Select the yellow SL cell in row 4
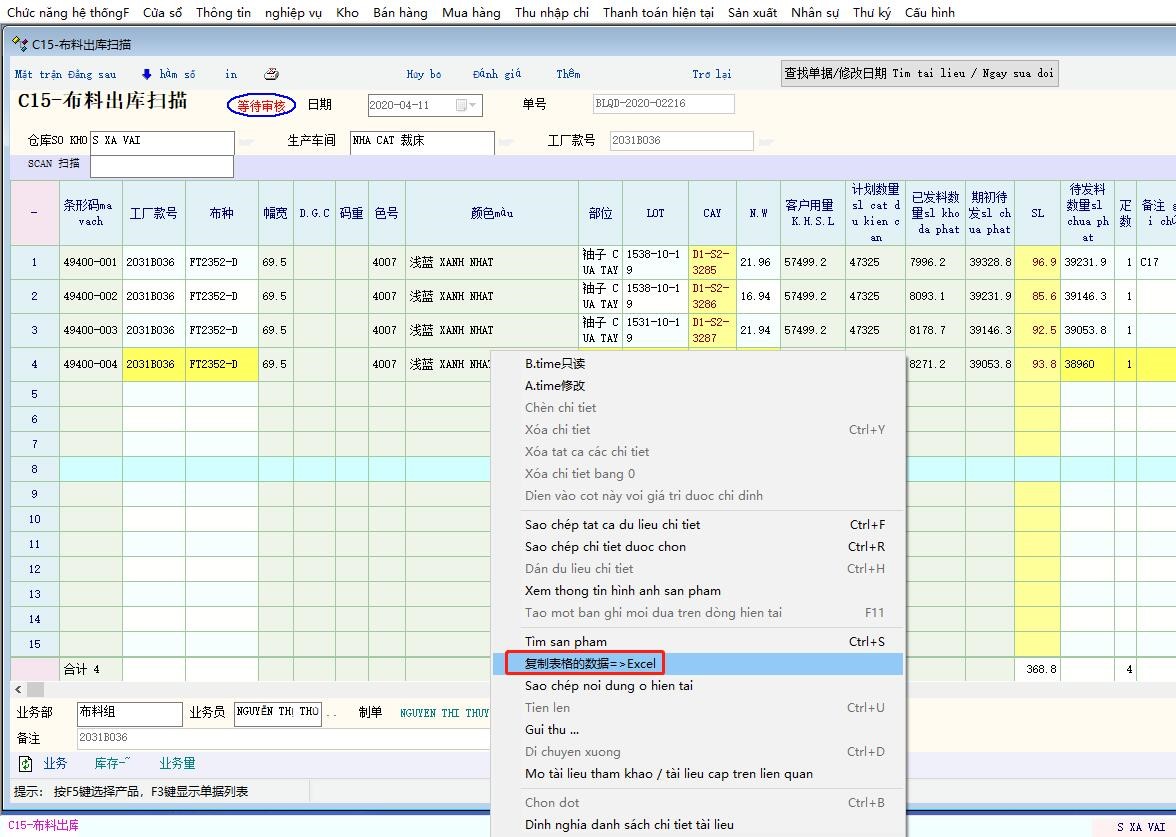The image size is (1176, 837). (1037, 365)
